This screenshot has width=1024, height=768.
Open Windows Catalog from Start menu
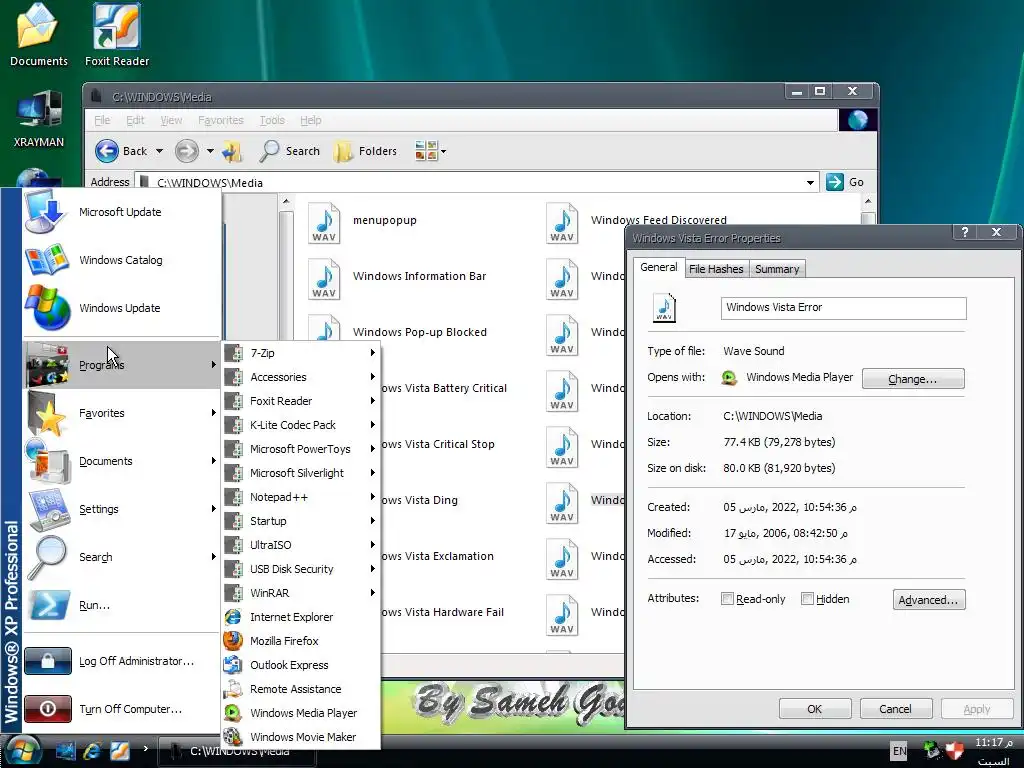[121, 260]
